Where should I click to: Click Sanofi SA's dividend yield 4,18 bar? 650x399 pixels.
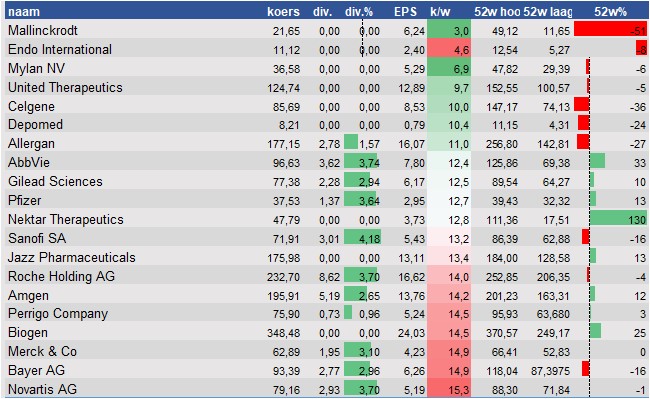point(362,237)
